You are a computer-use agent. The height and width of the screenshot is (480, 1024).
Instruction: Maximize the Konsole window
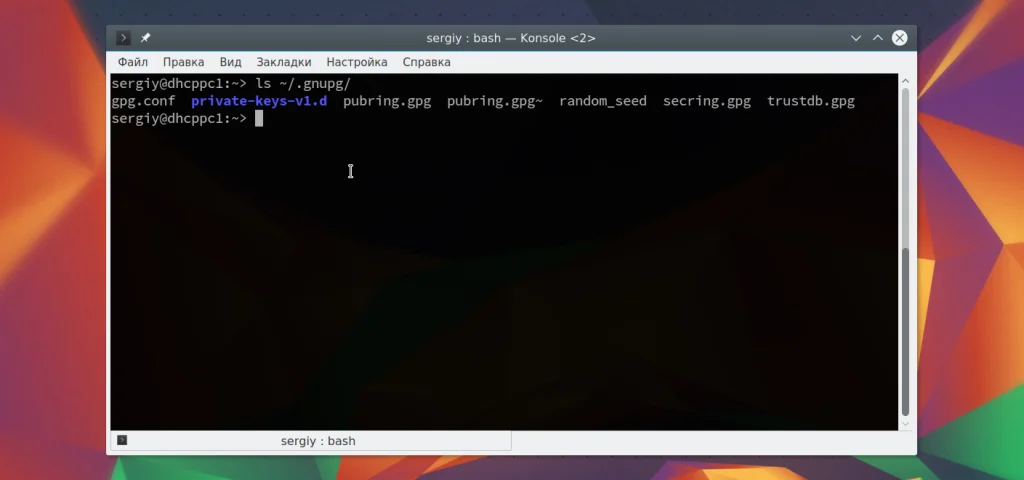point(878,38)
